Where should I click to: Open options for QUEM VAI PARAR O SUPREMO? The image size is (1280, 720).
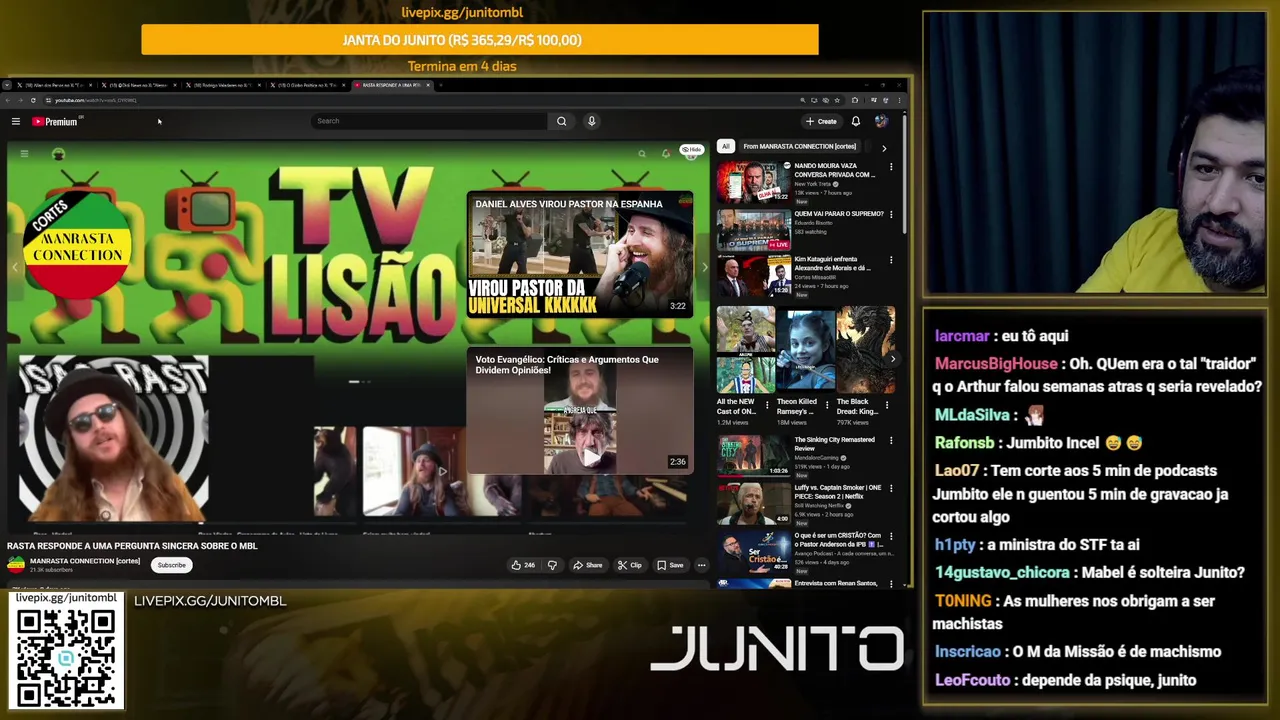click(891, 214)
